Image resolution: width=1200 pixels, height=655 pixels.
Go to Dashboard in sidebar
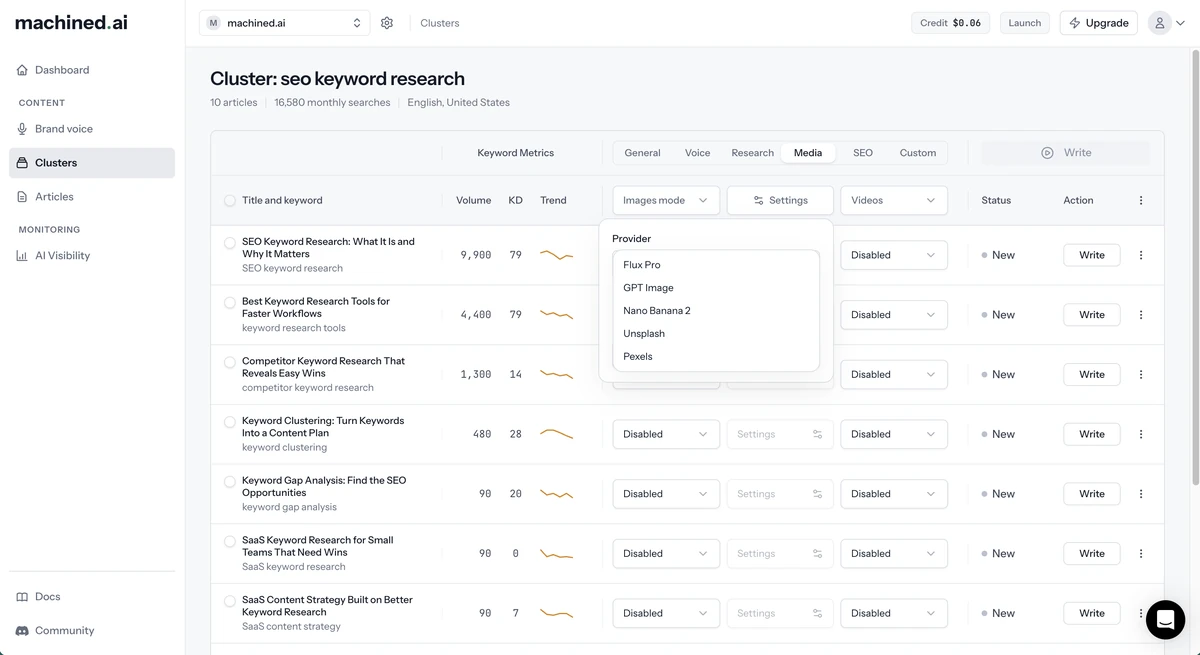[x=92, y=70]
